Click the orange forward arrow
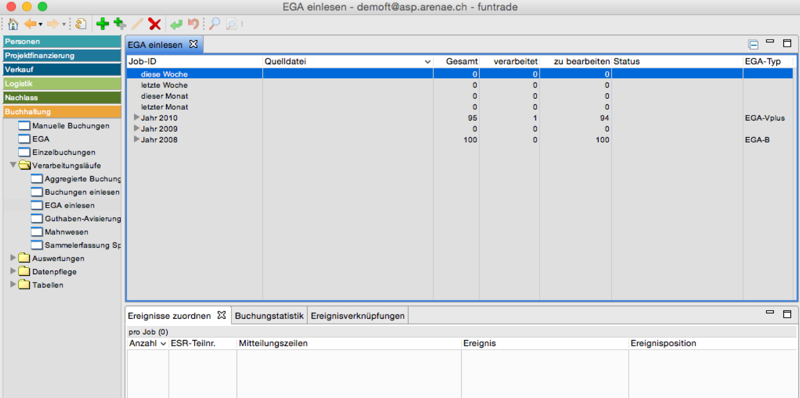The width and height of the screenshot is (800, 398). coord(53,23)
